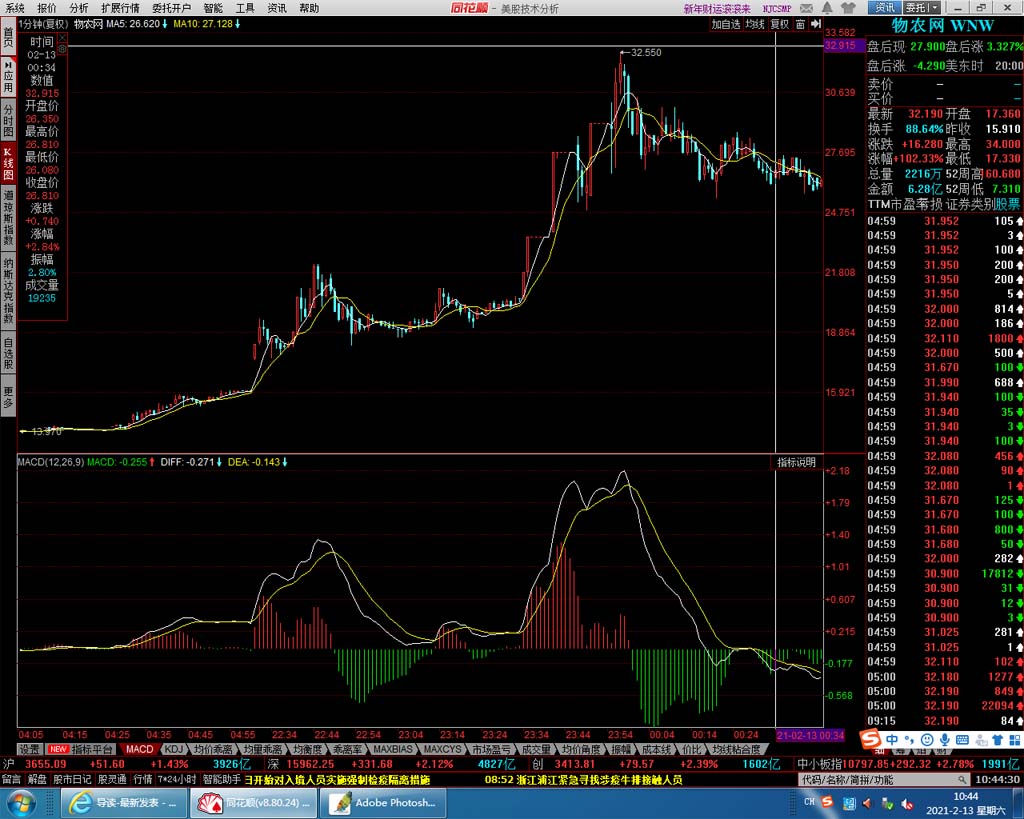This screenshot has height=819, width=1024.
Task: Open the Windows Start button
Action: (20, 802)
